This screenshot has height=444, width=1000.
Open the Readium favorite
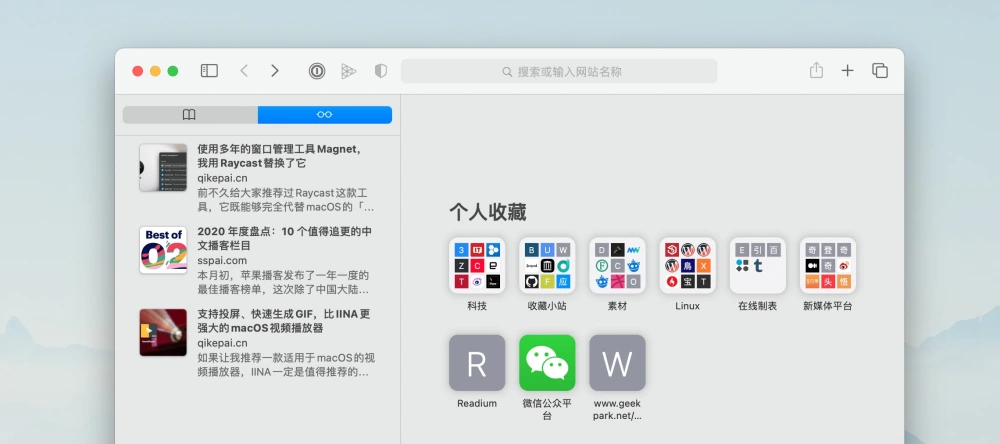pos(477,363)
